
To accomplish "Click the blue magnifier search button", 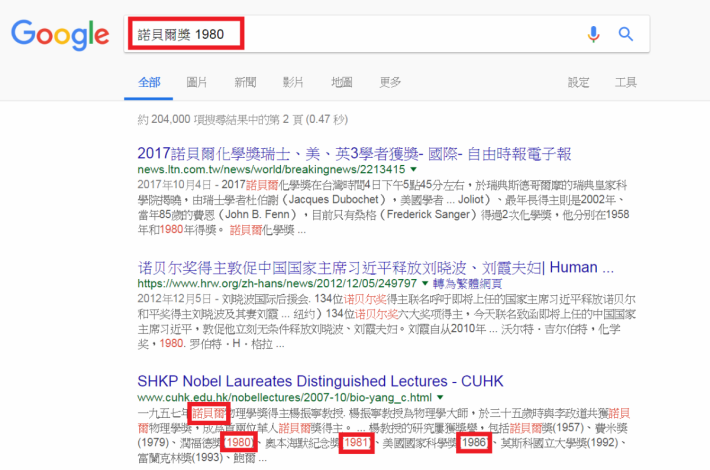I will 626,34.
